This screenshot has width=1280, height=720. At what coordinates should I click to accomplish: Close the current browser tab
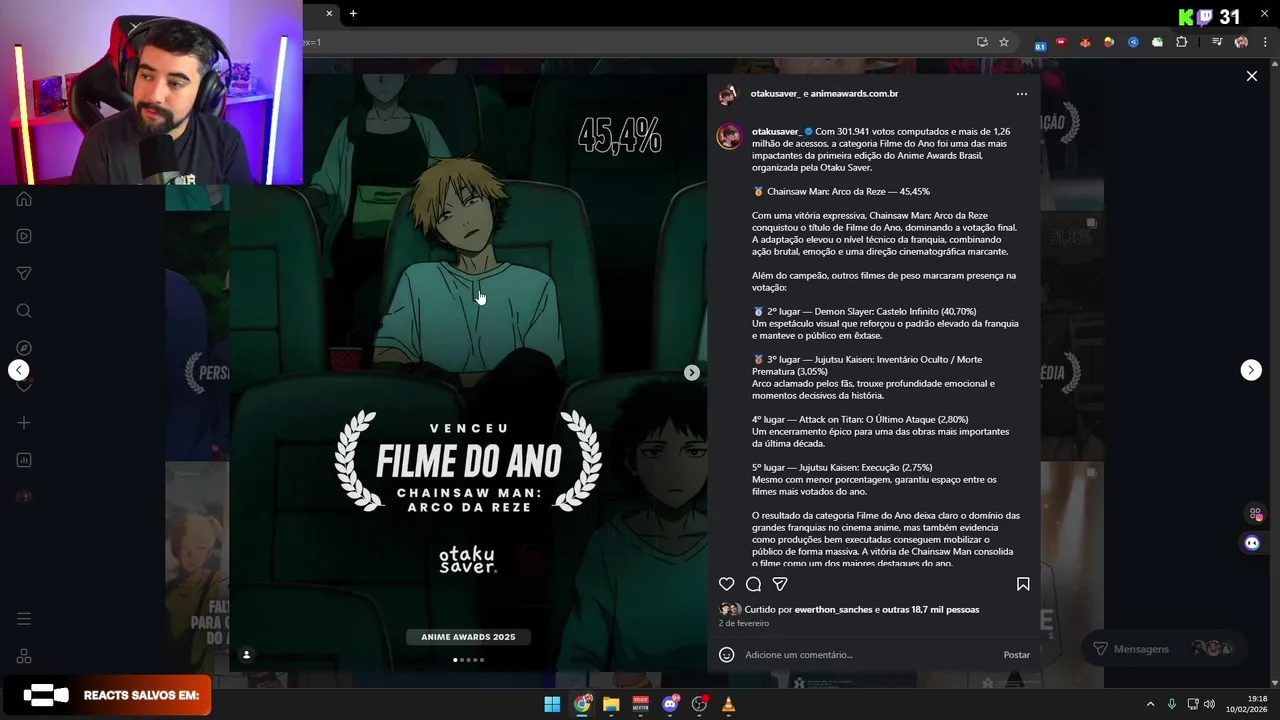click(328, 13)
